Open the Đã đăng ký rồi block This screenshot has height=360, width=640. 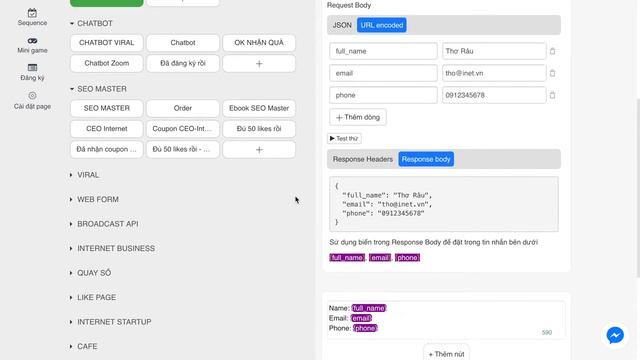click(x=183, y=63)
